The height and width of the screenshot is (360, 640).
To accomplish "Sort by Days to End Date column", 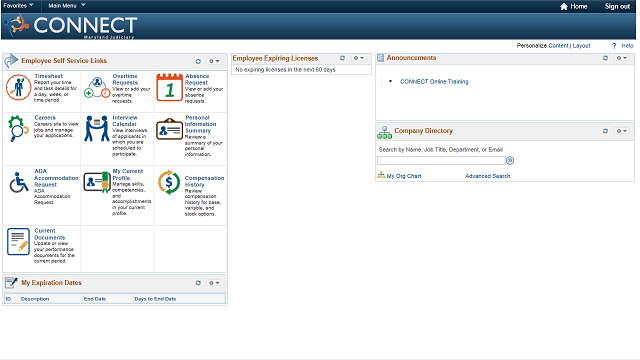I will pyautogui.click(x=155, y=299).
